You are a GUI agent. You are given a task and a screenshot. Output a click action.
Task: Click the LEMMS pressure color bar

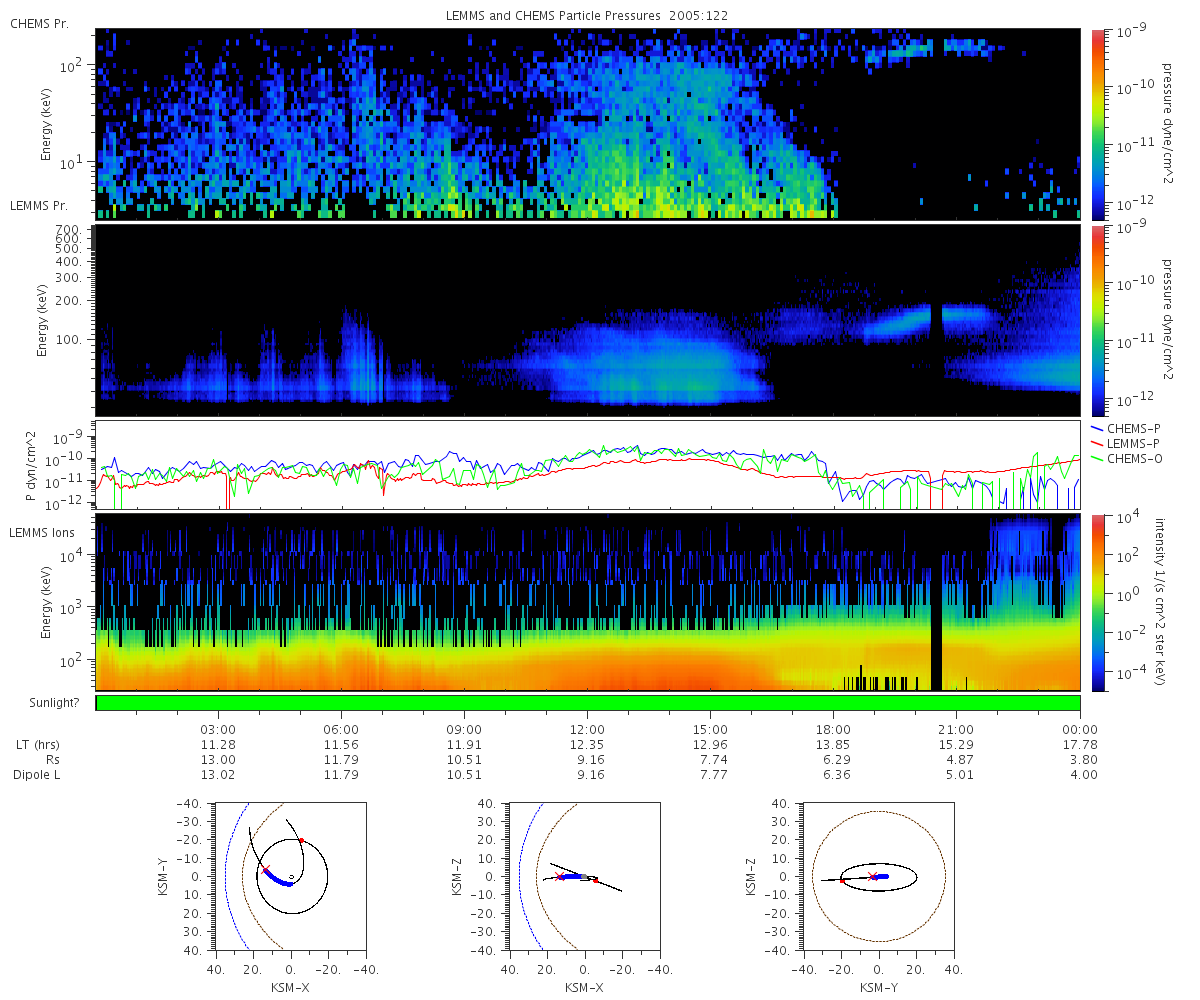point(1098,320)
